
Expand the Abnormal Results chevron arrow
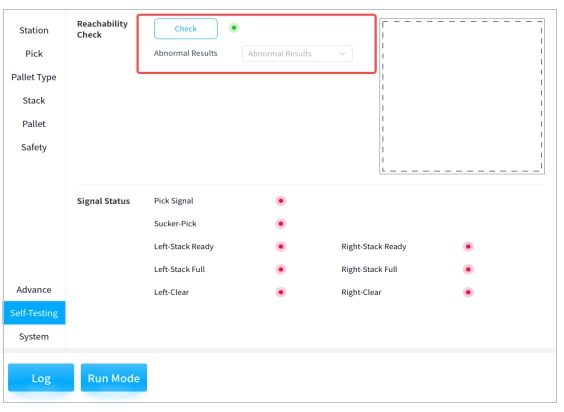[x=342, y=54]
